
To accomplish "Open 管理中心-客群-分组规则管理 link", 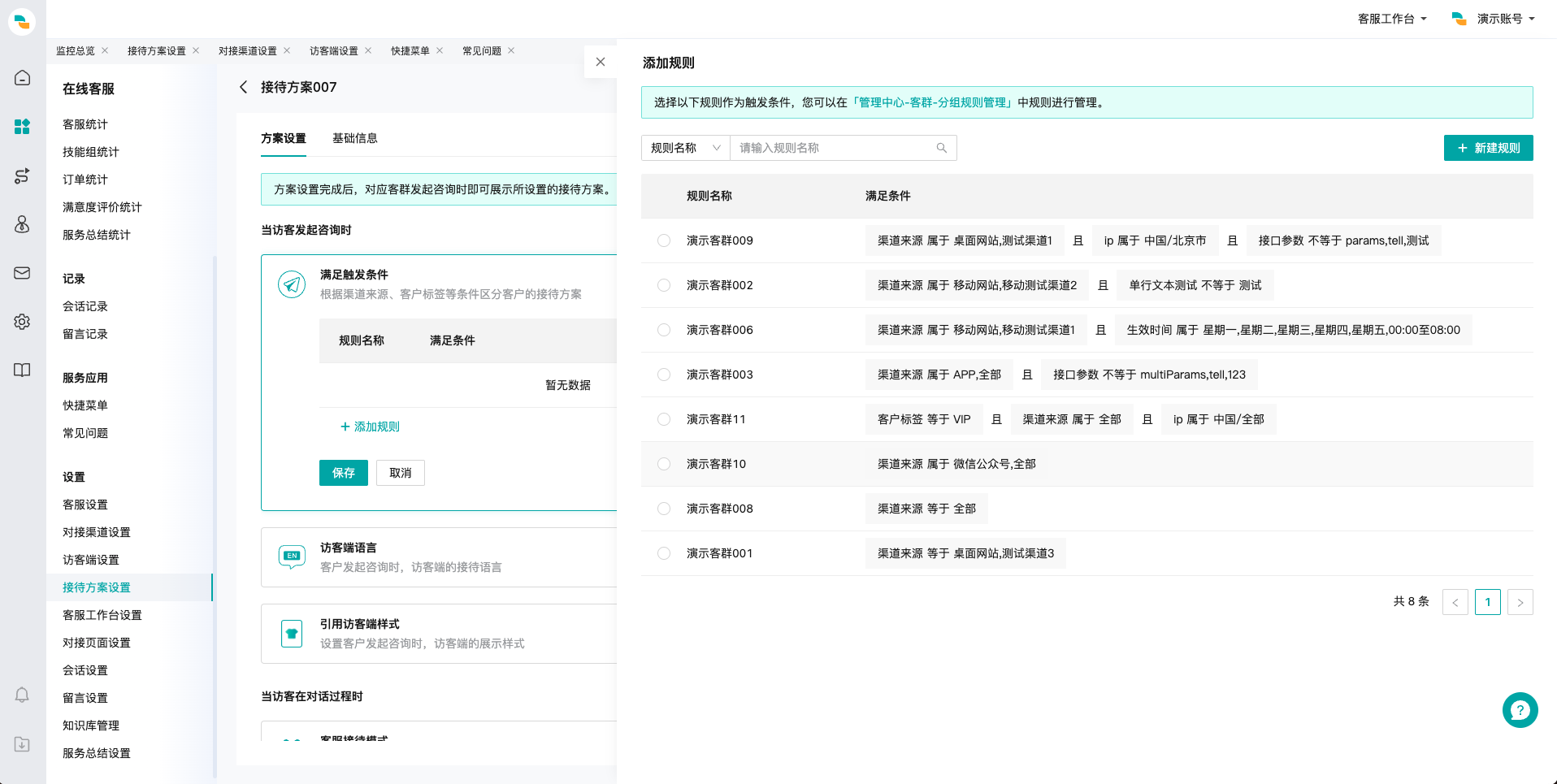I will [x=932, y=102].
